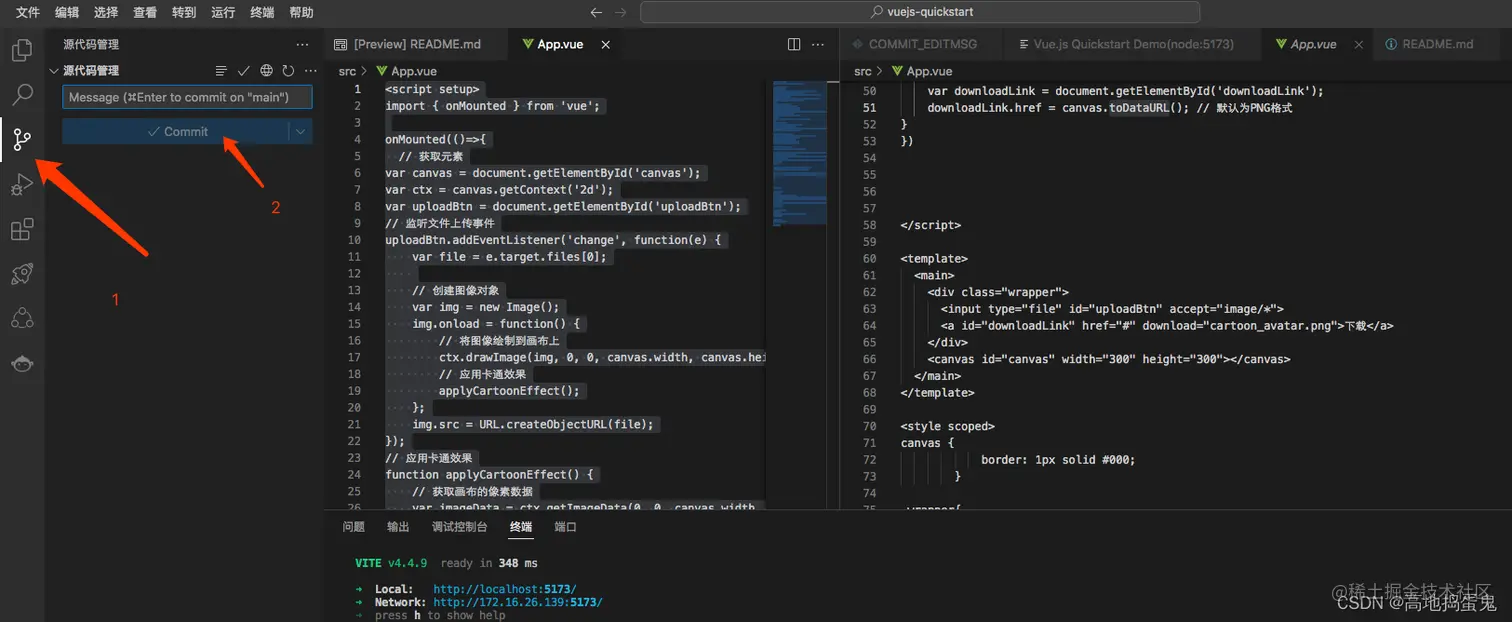
Task: Open the 输出 panel tab
Action: [398, 527]
